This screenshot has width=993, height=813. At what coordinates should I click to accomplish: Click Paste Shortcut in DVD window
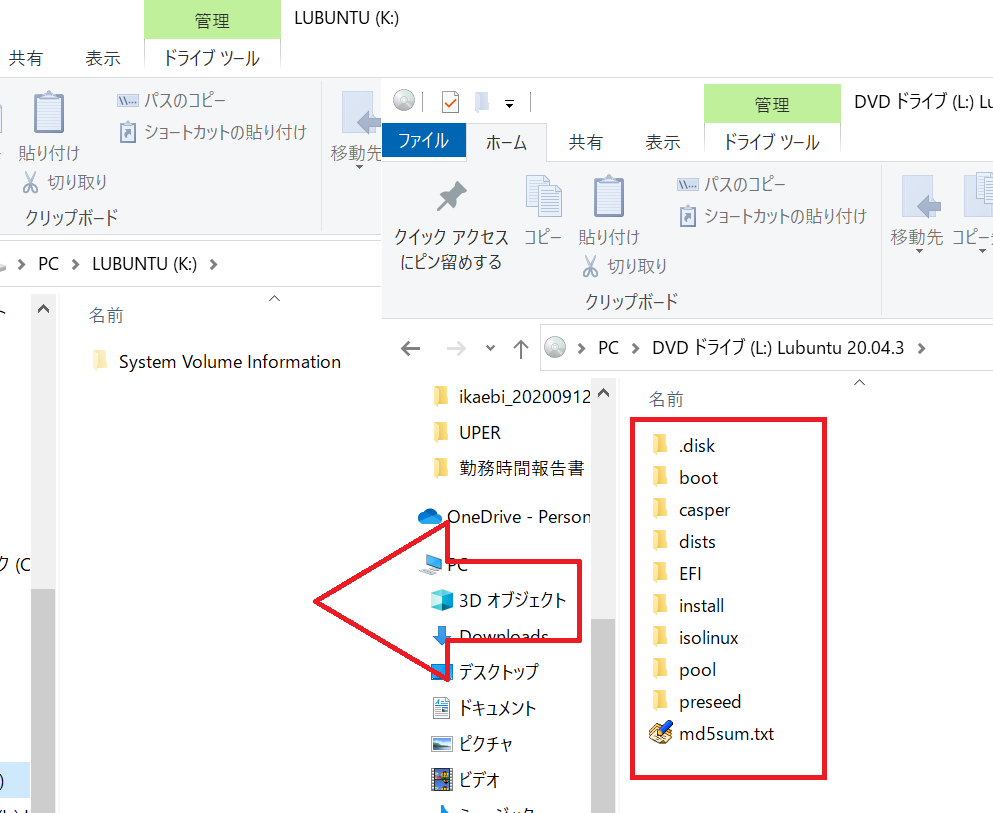click(x=772, y=216)
